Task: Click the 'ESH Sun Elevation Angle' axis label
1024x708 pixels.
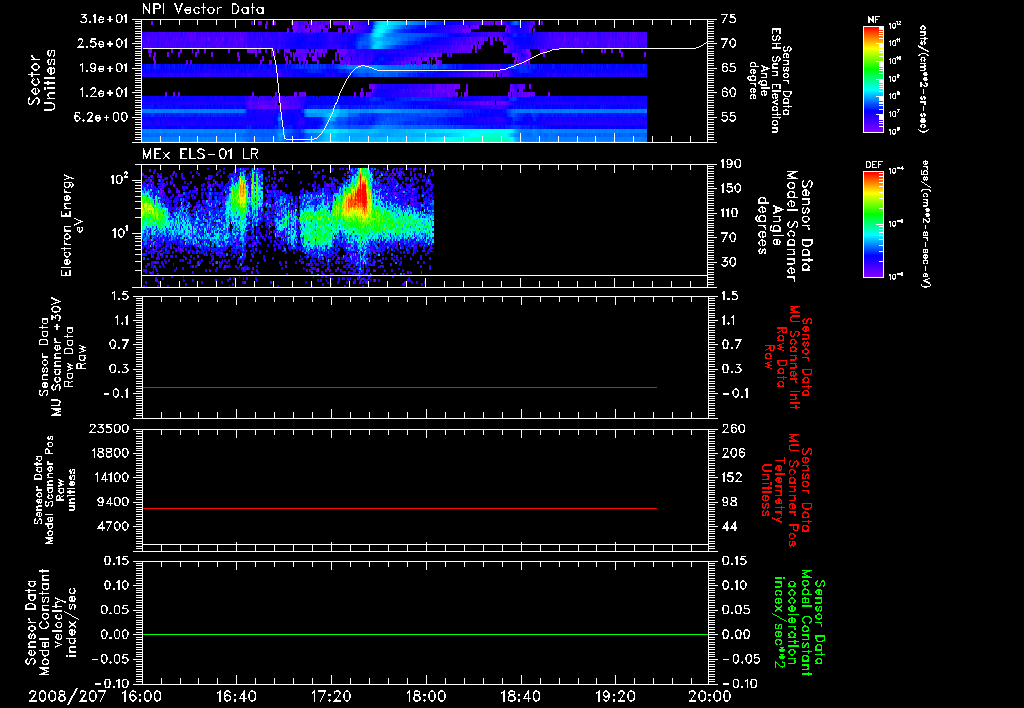Action: pyautogui.click(x=769, y=80)
